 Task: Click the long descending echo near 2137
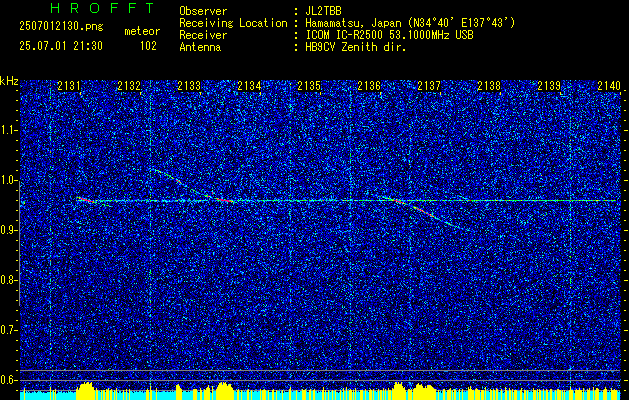coord(425,212)
